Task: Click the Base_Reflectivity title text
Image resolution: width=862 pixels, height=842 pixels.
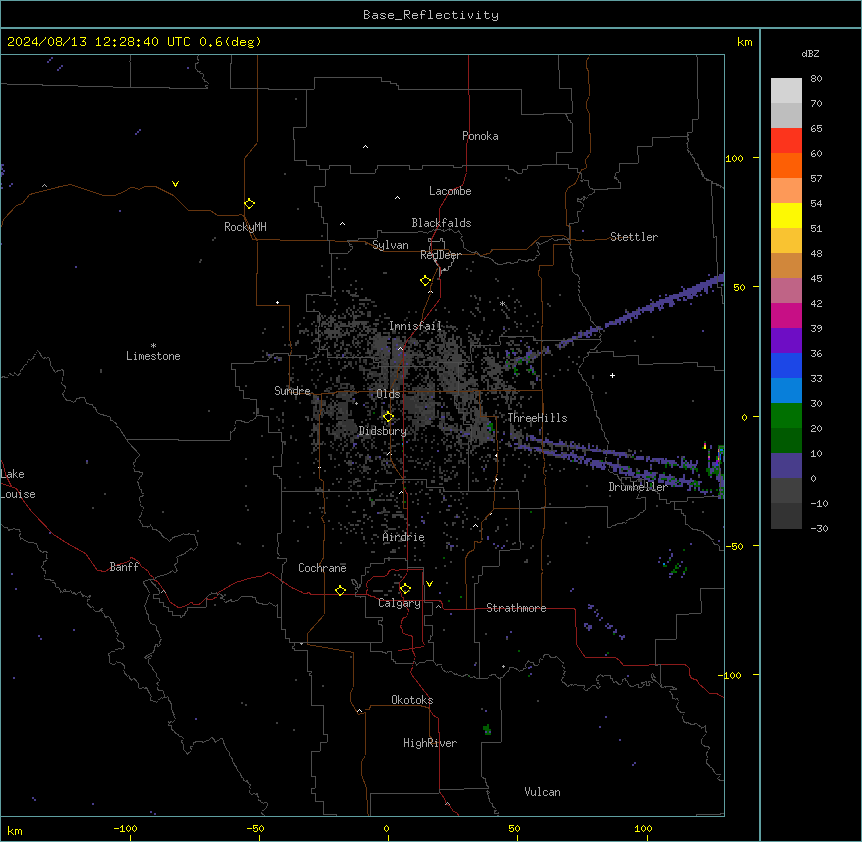Action: pyautogui.click(x=431, y=15)
